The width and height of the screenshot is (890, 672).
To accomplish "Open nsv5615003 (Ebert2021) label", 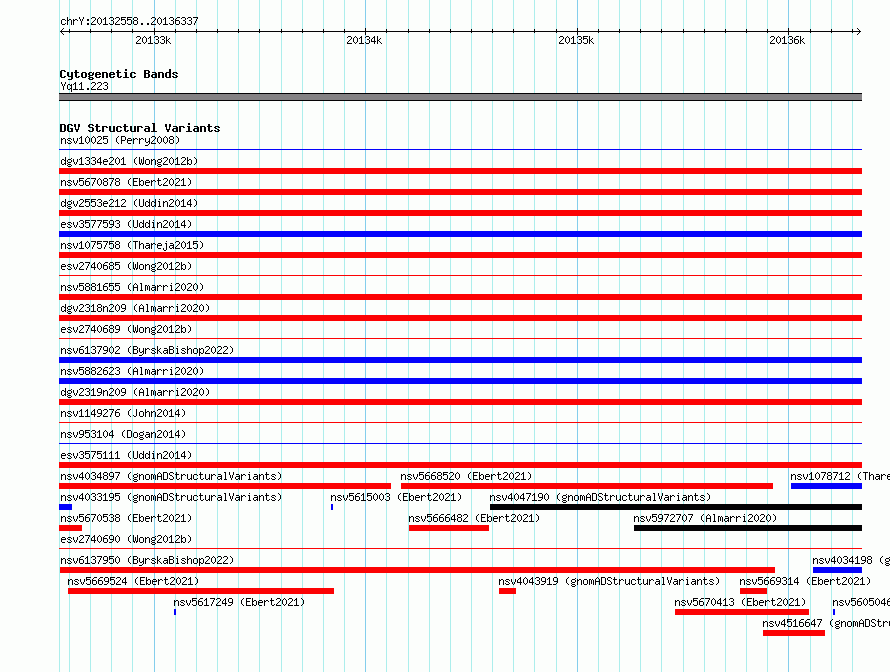I will click(396, 497).
